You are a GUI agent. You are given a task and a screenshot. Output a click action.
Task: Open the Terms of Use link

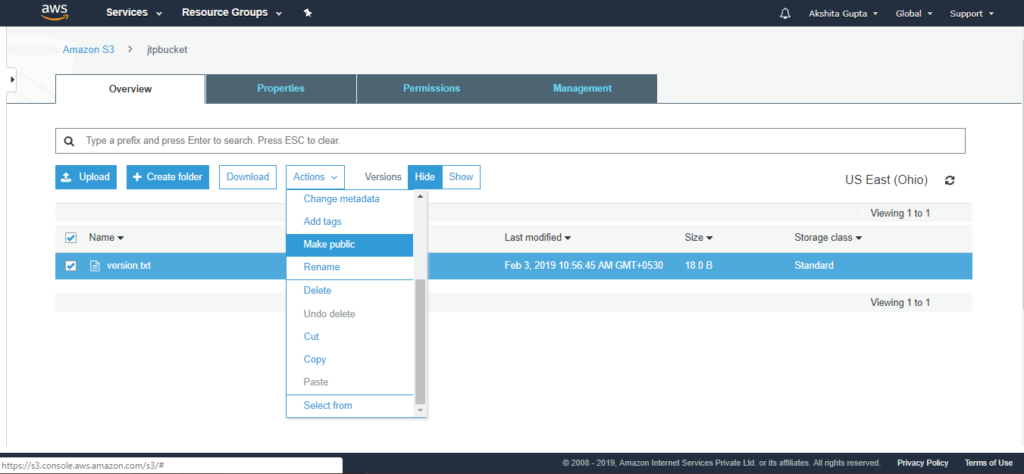988,463
